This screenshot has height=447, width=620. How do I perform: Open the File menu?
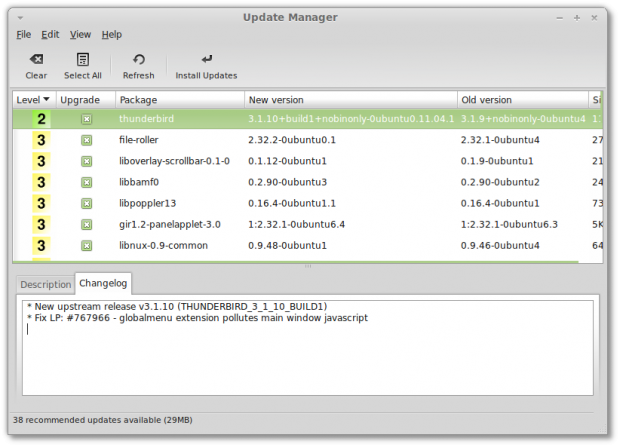(x=24, y=35)
